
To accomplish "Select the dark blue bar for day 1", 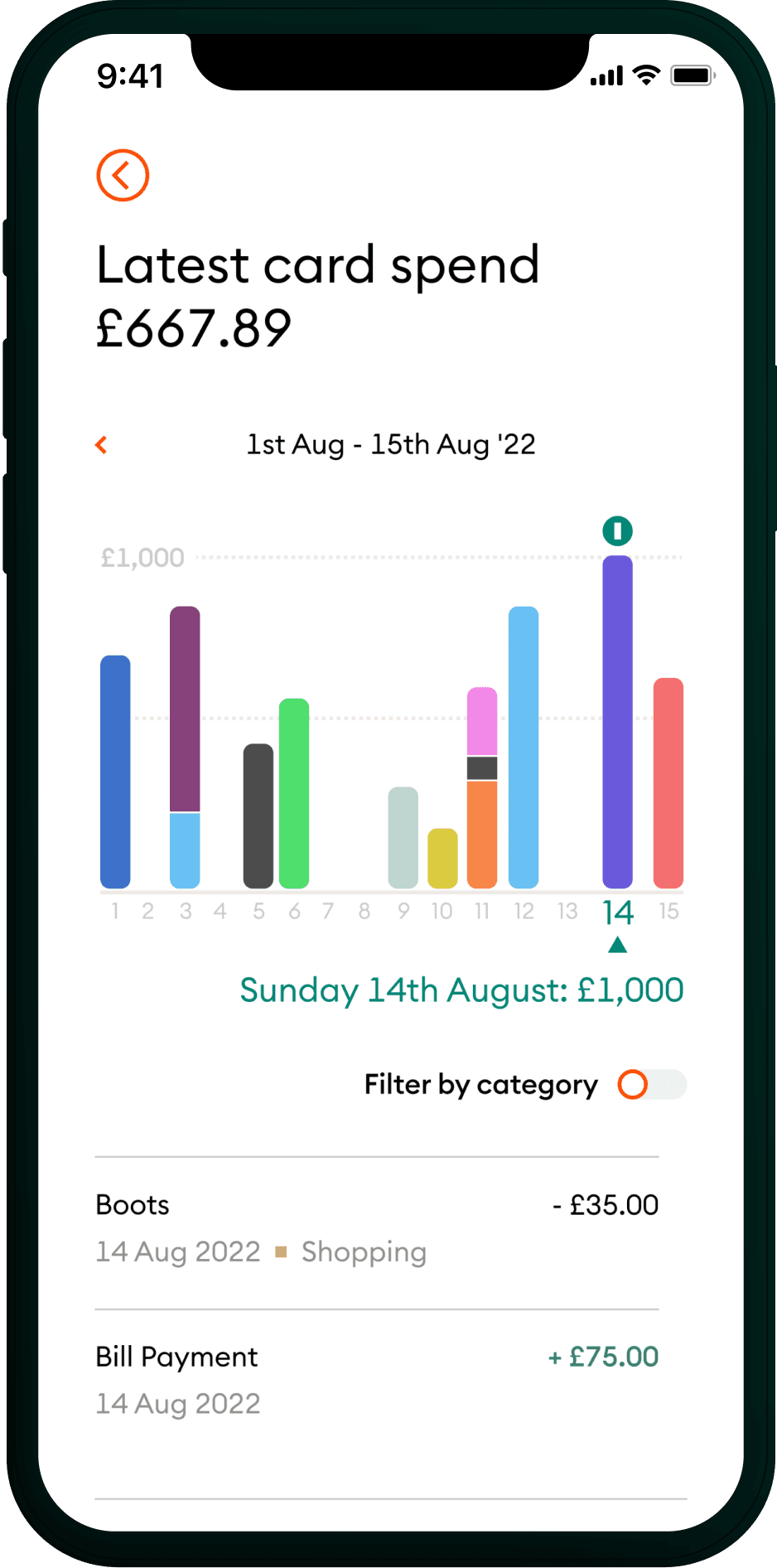I will [x=115, y=771].
